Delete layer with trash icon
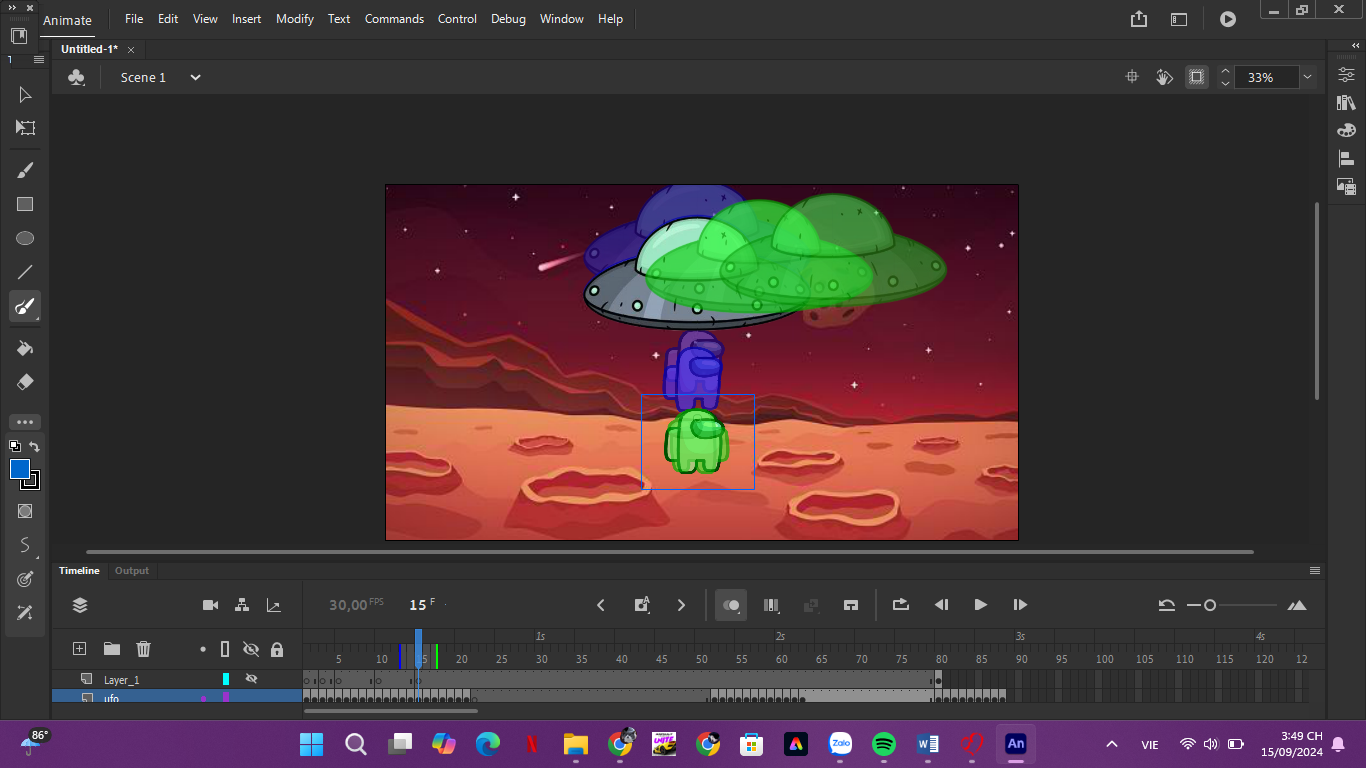 point(143,649)
